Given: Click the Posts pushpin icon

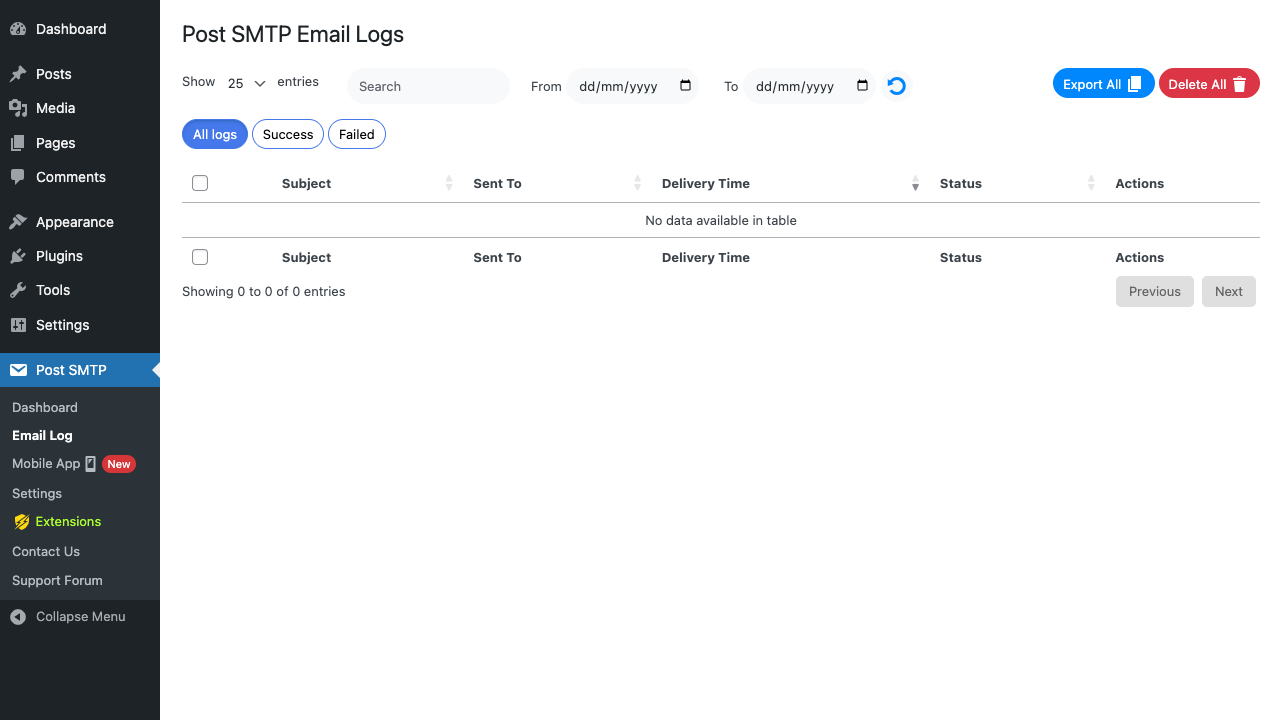Looking at the screenshot, I should point(18,74).
